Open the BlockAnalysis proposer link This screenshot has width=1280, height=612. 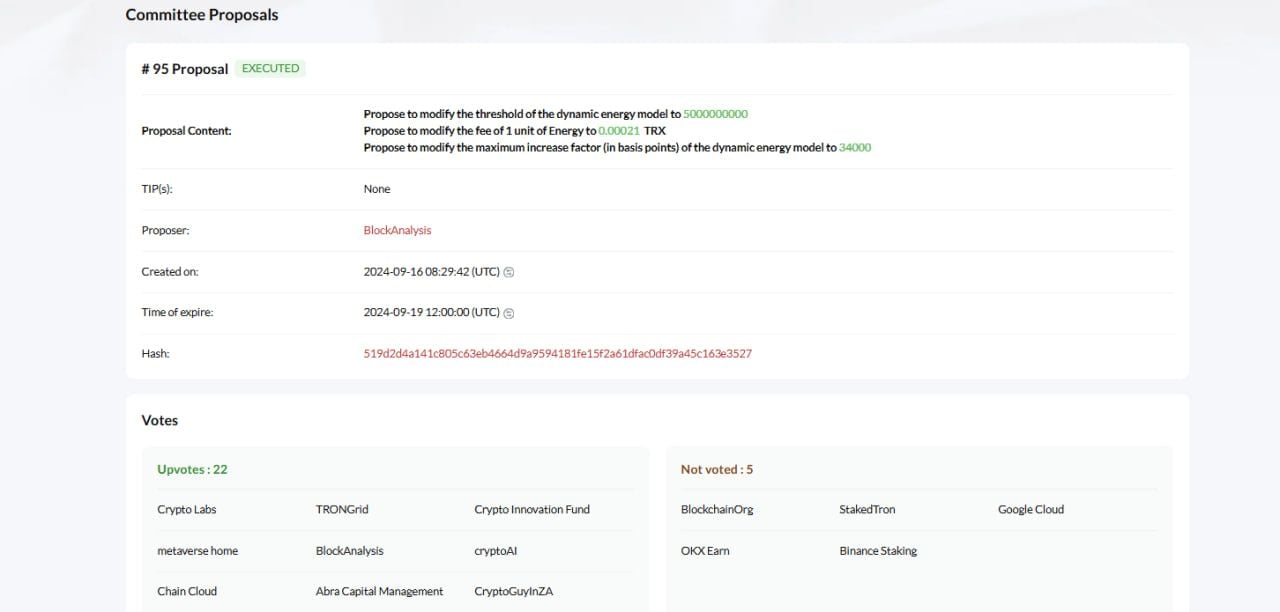397,230
